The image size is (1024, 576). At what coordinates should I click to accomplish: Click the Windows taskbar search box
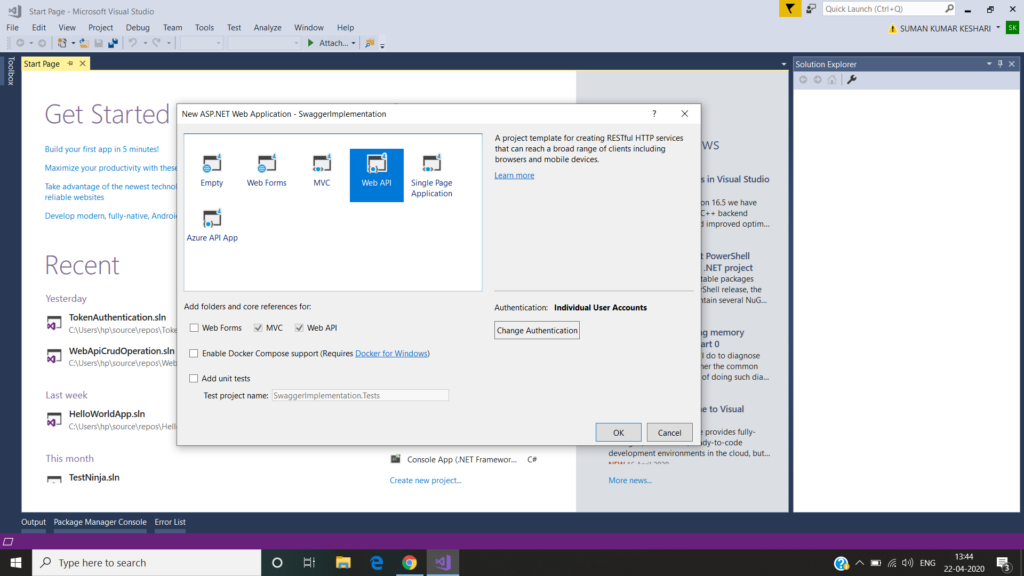point(147,562)
